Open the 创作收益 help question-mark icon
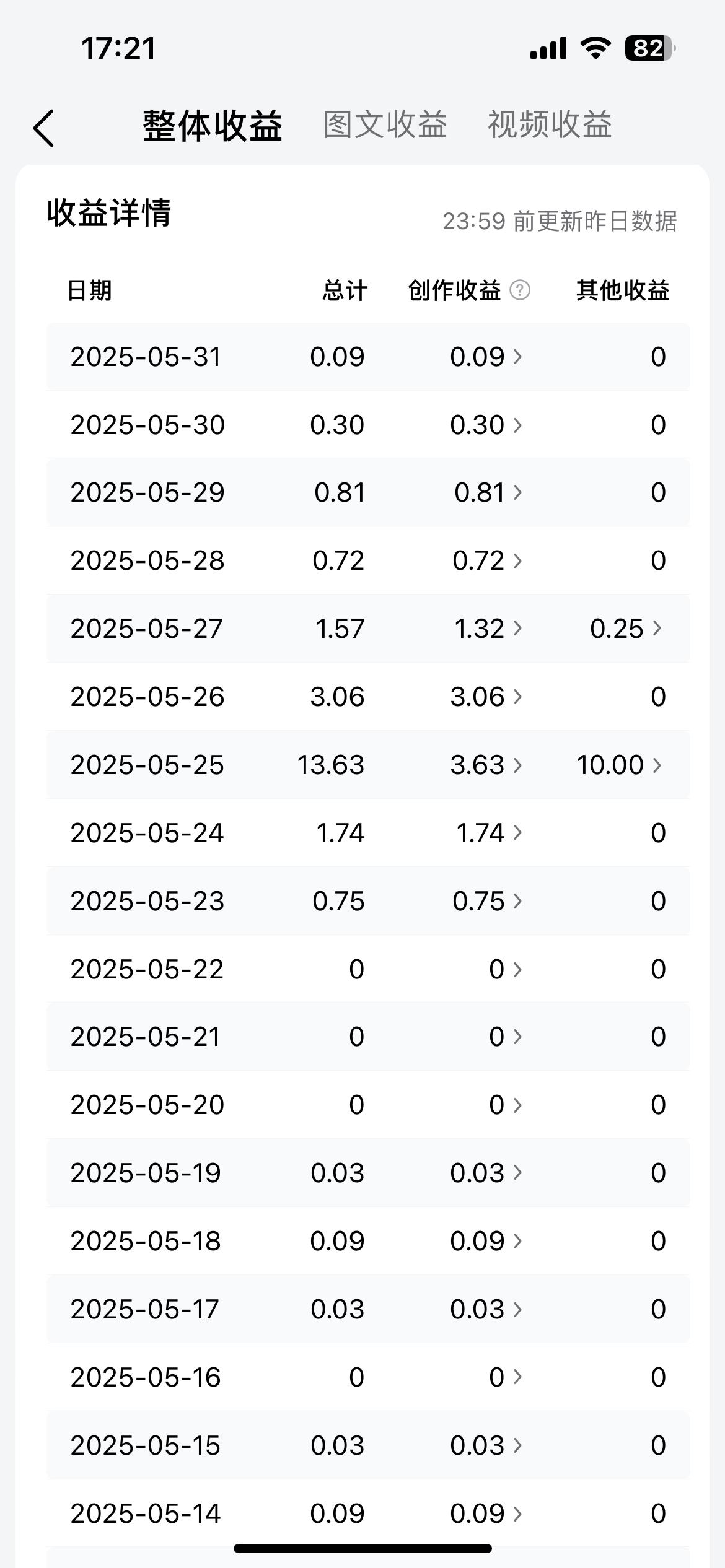This screenshot has height=1568, width=725. pos(519,290)
